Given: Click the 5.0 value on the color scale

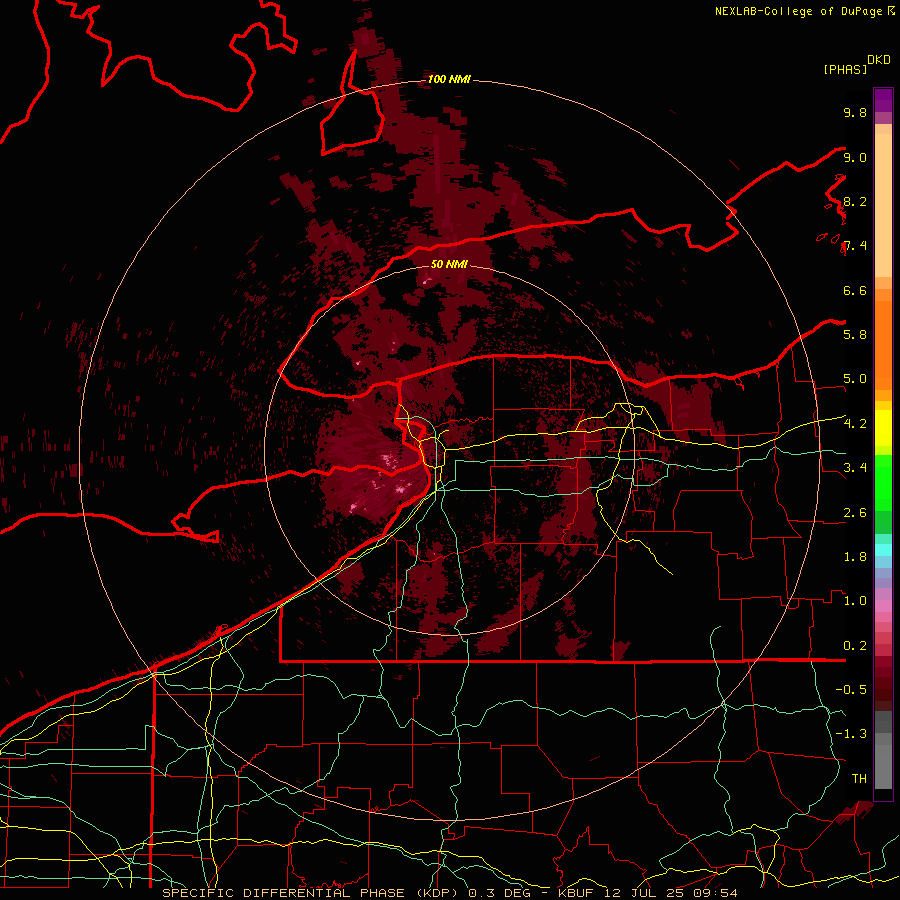Looking at the screenshot, I should coord(855,379).
